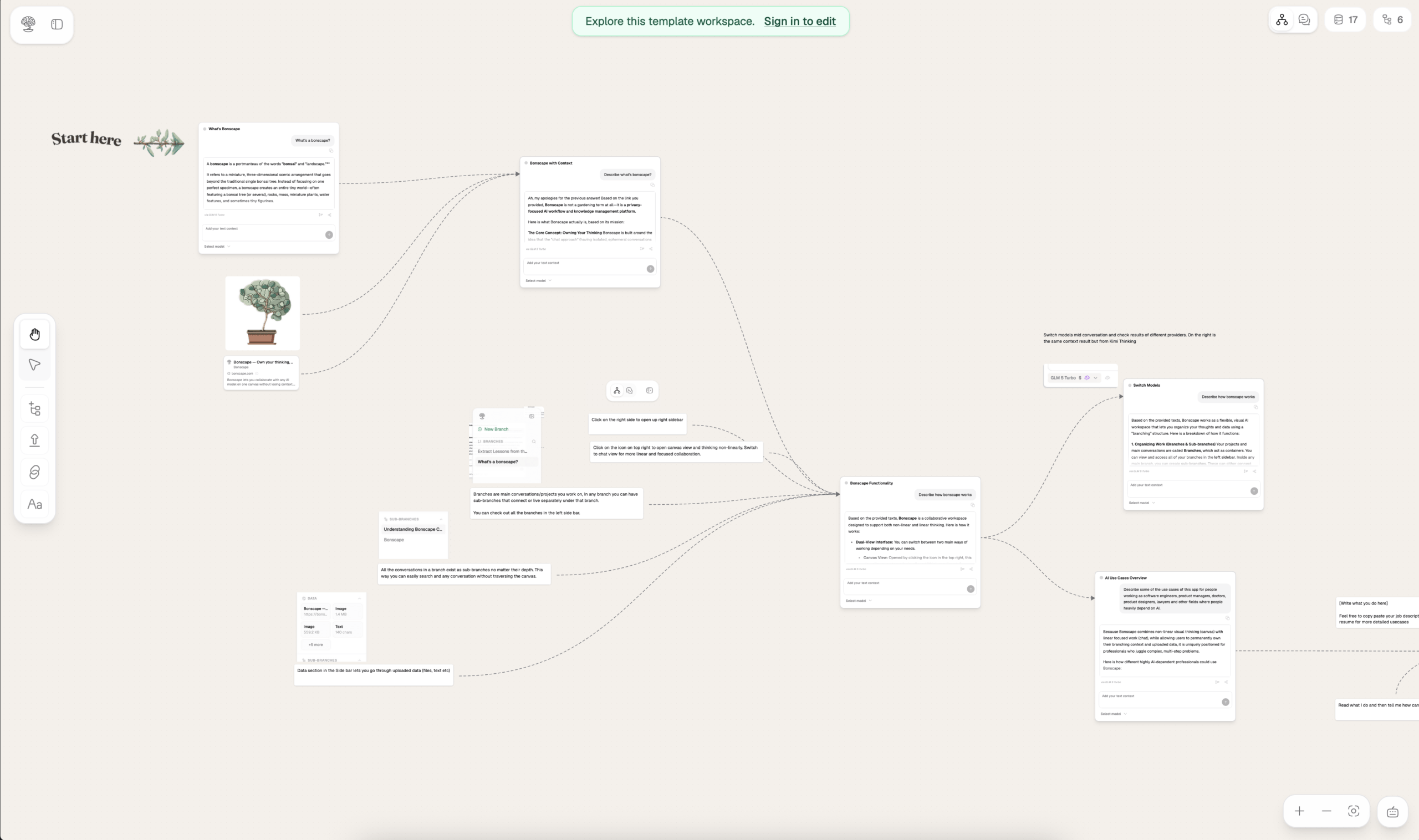Toggle status dot on AI Use Cases Overview
The height and width of the screenshot is (840, 1419).
1101,578
